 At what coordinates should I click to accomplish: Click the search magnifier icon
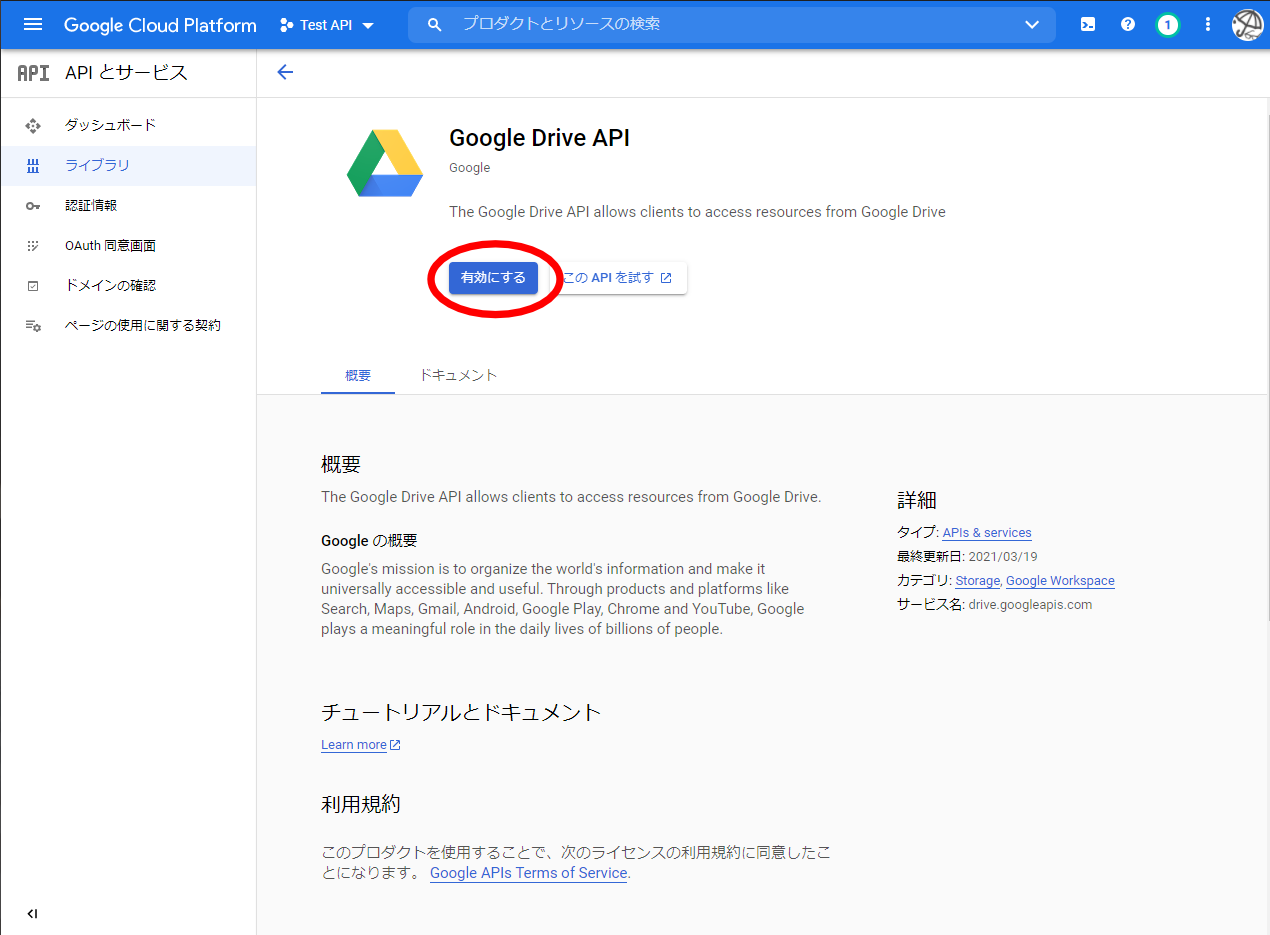tap(434, 25)
